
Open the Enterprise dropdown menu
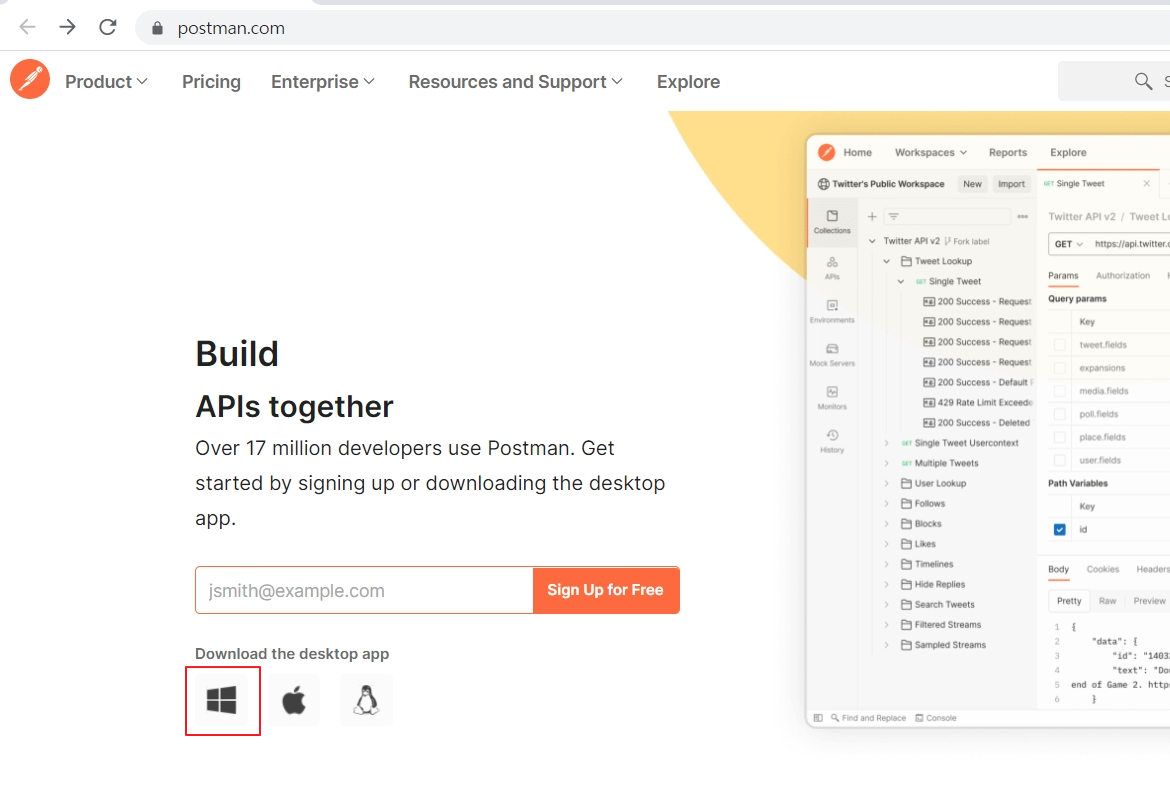click(322, 81)
